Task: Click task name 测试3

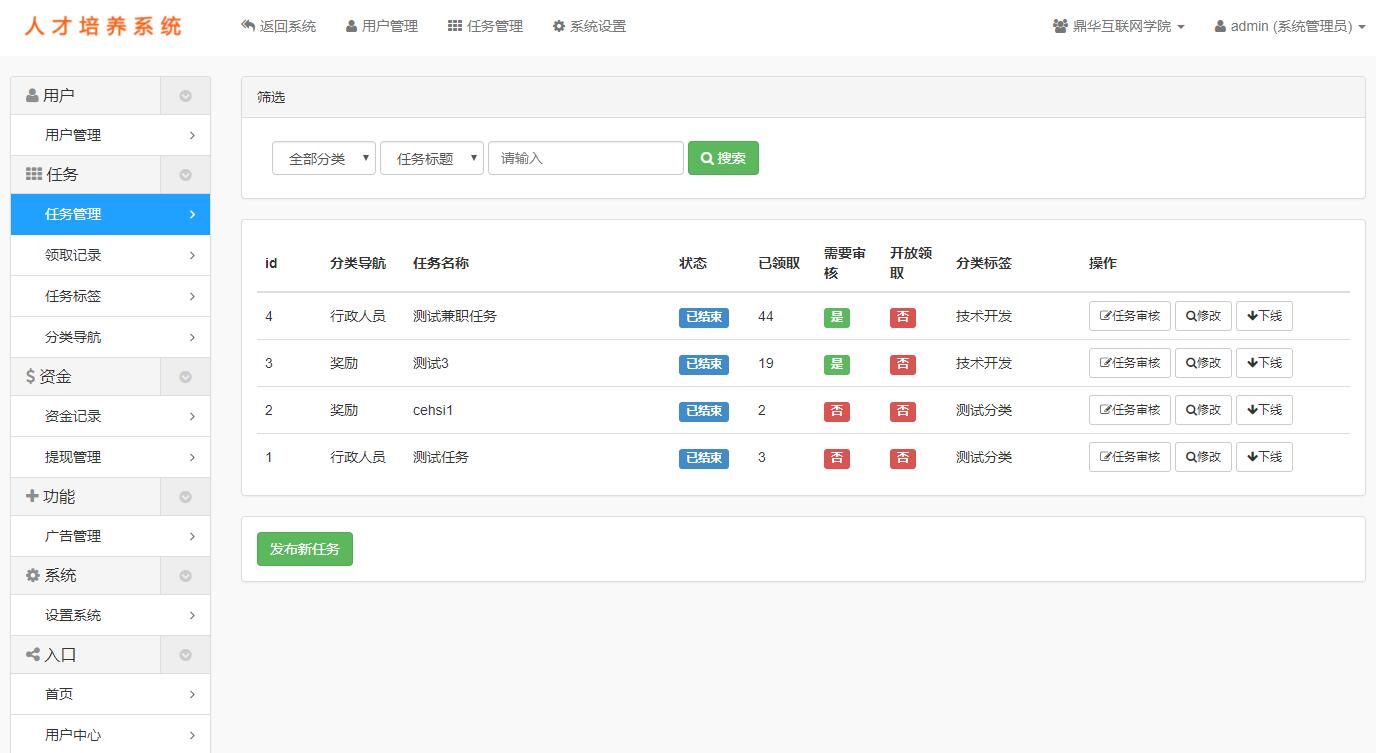Action: (x=431, y=363)
